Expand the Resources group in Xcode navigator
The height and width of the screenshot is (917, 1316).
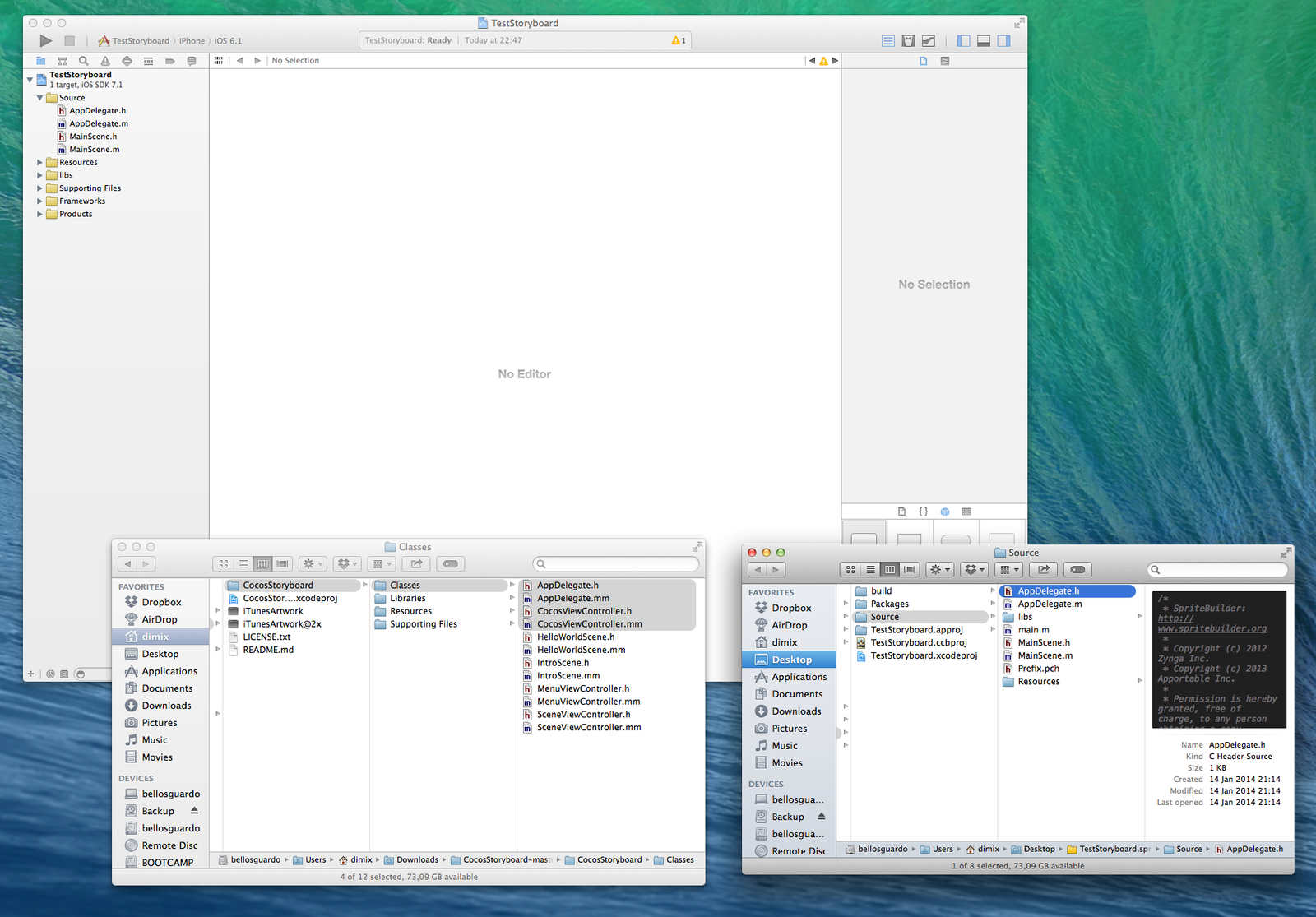pyautogui.click(x=39, y=163)
